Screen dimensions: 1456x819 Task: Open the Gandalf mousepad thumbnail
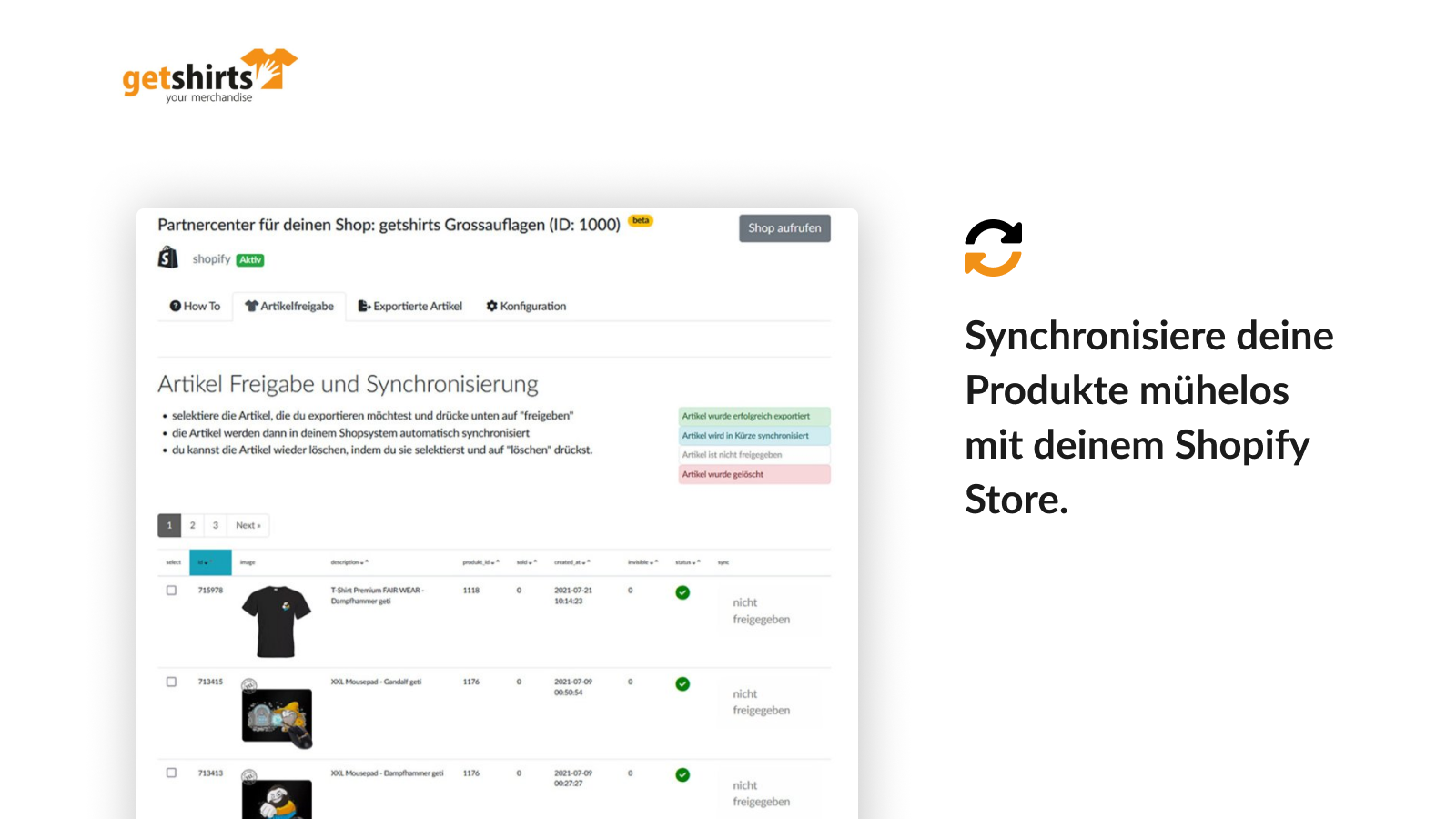(277, 714)
